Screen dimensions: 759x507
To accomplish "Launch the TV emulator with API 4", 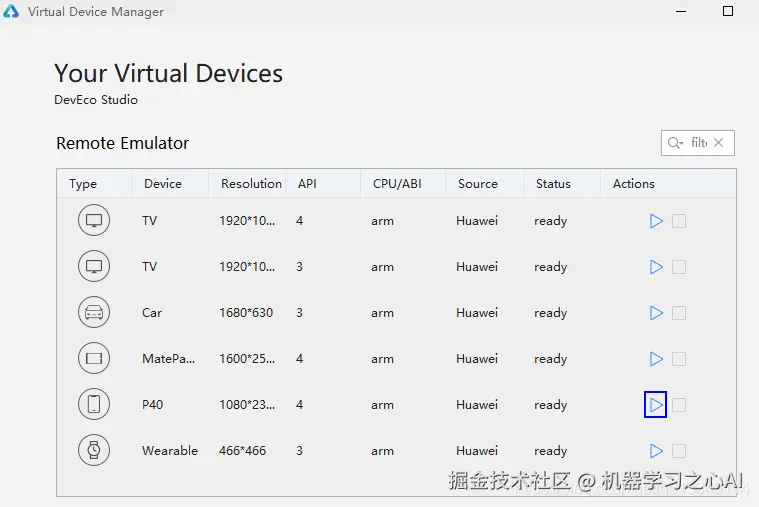I will pos(656,221).
